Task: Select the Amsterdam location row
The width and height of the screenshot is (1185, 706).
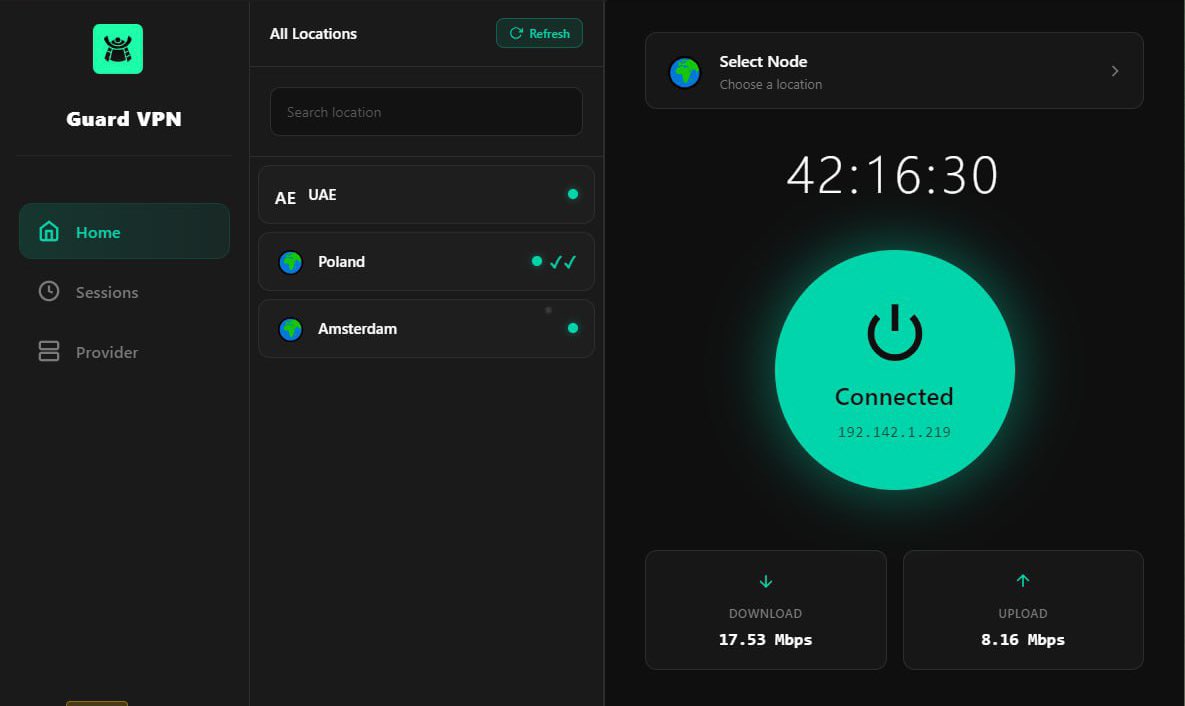Action: [x=426, y=329]
